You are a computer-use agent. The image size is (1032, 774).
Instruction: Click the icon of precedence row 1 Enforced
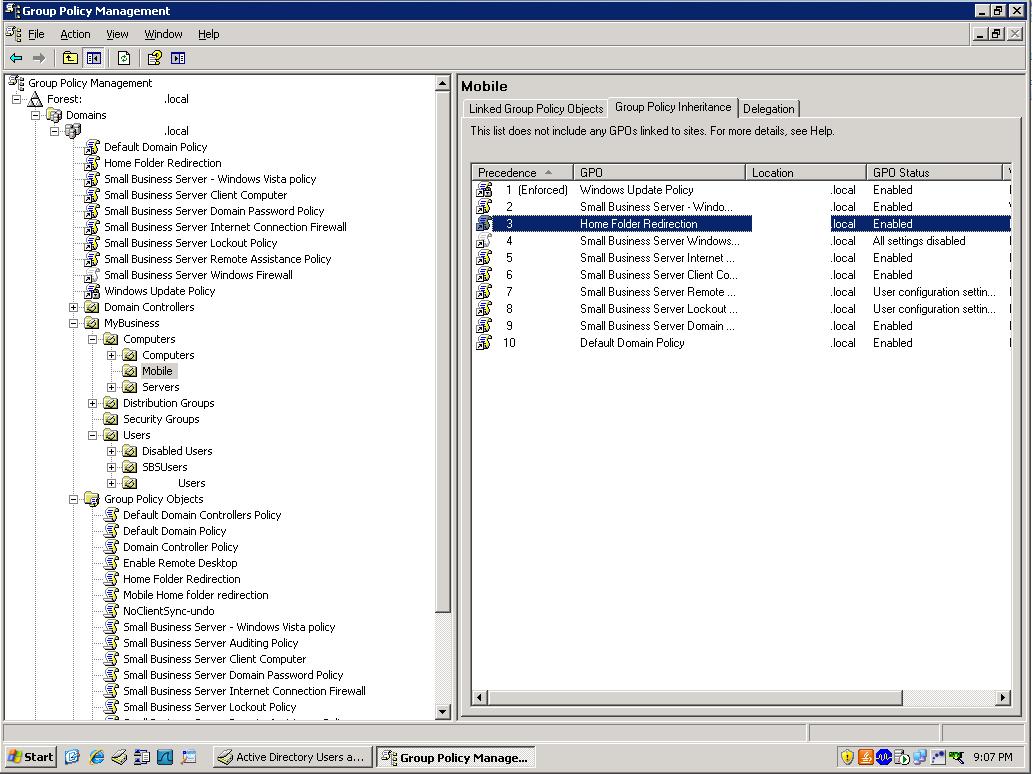click(x=484, y=190)
